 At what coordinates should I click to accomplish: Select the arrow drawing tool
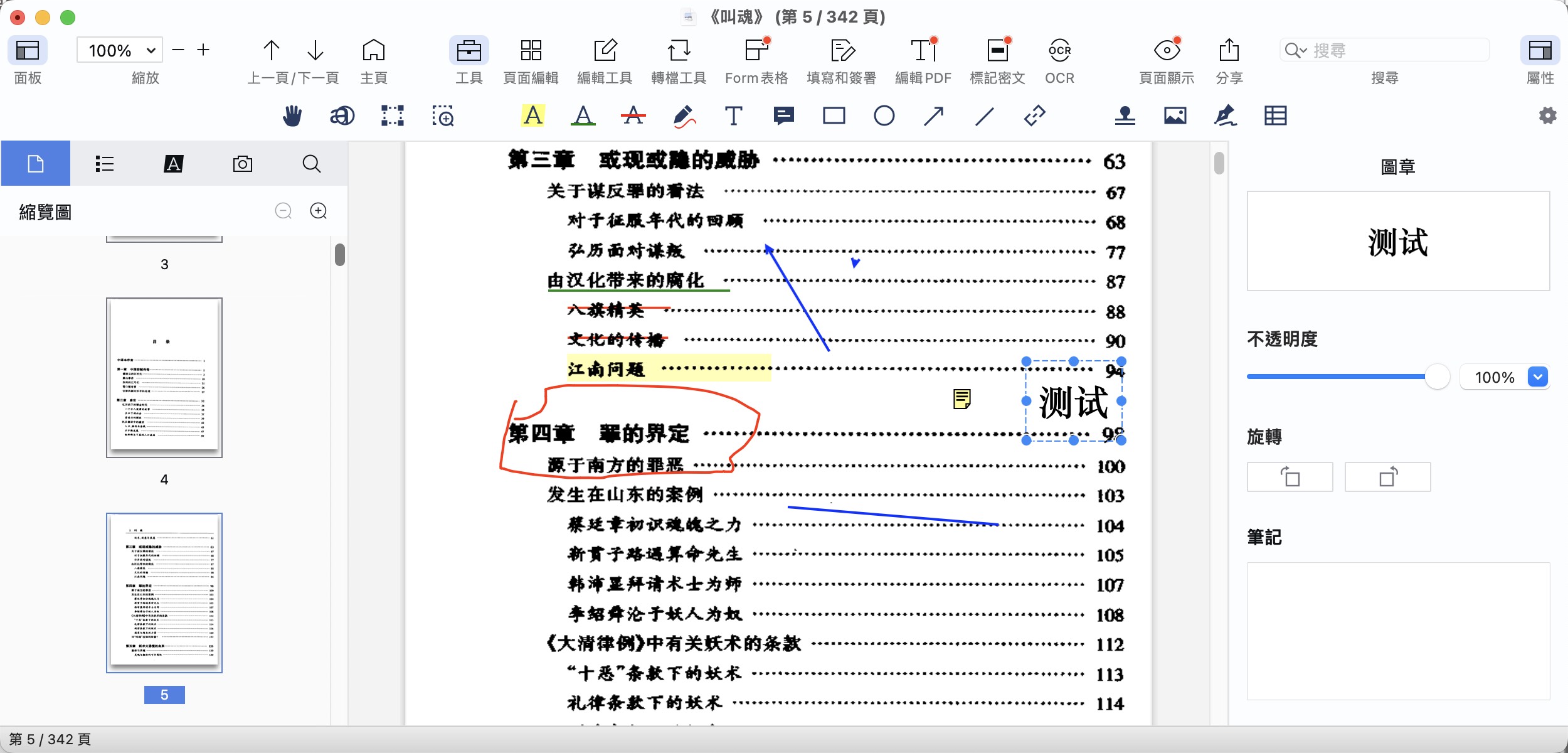click(x=934, y=116)
